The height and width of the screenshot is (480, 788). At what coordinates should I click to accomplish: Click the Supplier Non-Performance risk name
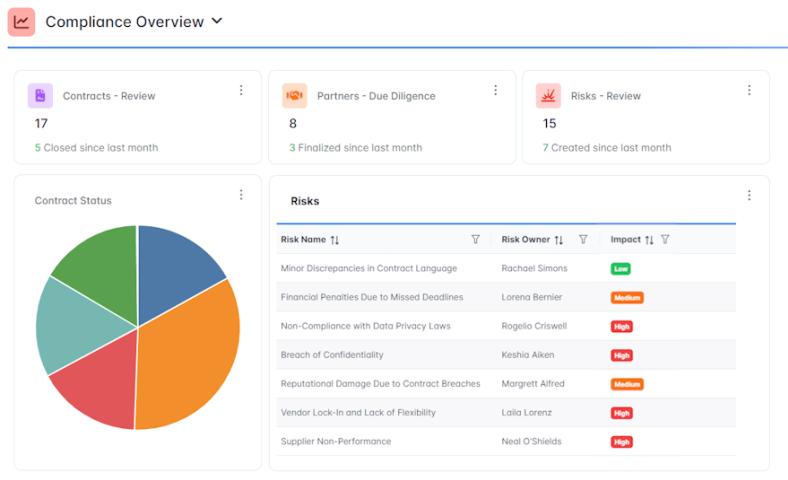pyautogui.click(x=336, y=441)
